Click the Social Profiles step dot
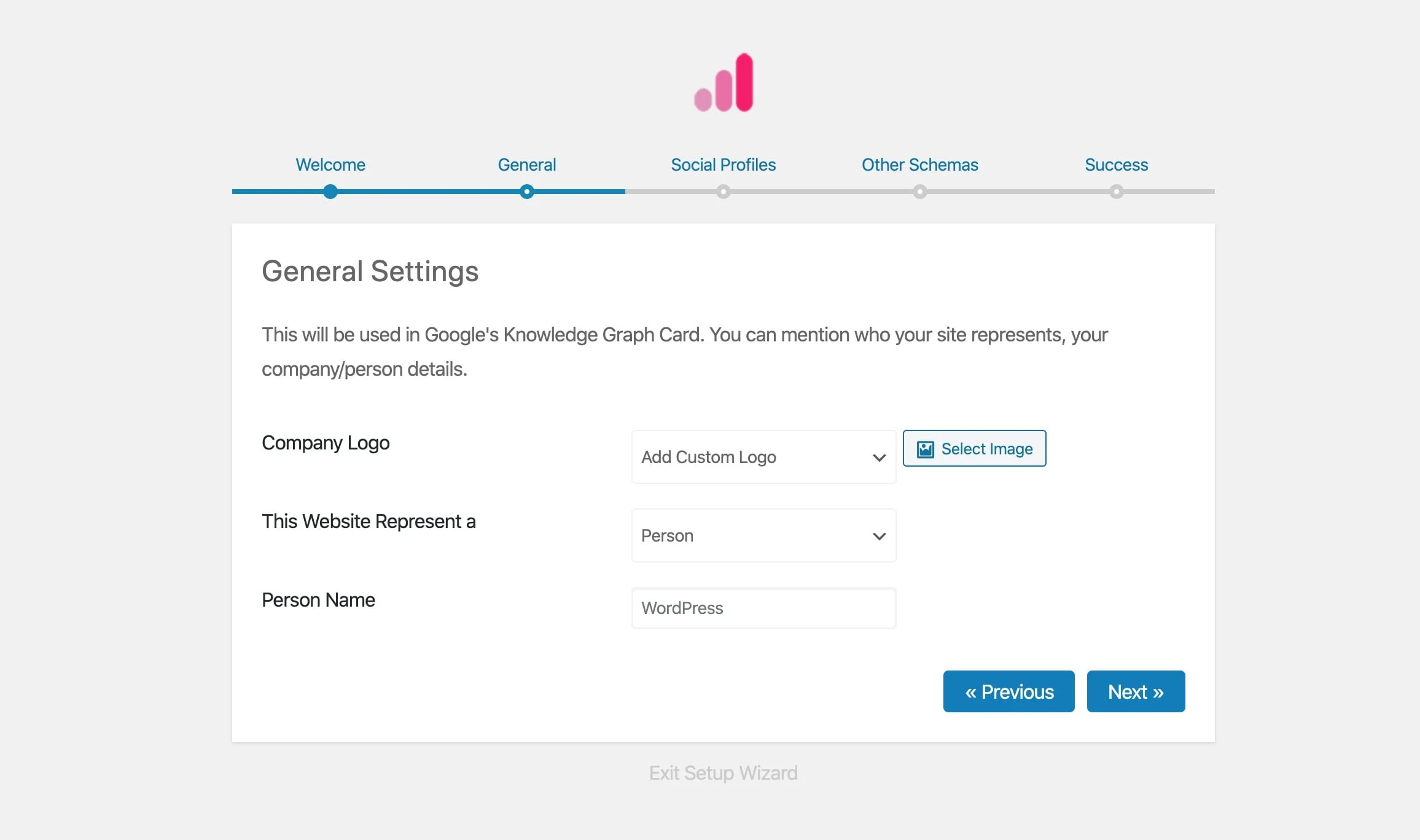Image resolution: width=1420 pixels, height=840 pixels. 724,192
